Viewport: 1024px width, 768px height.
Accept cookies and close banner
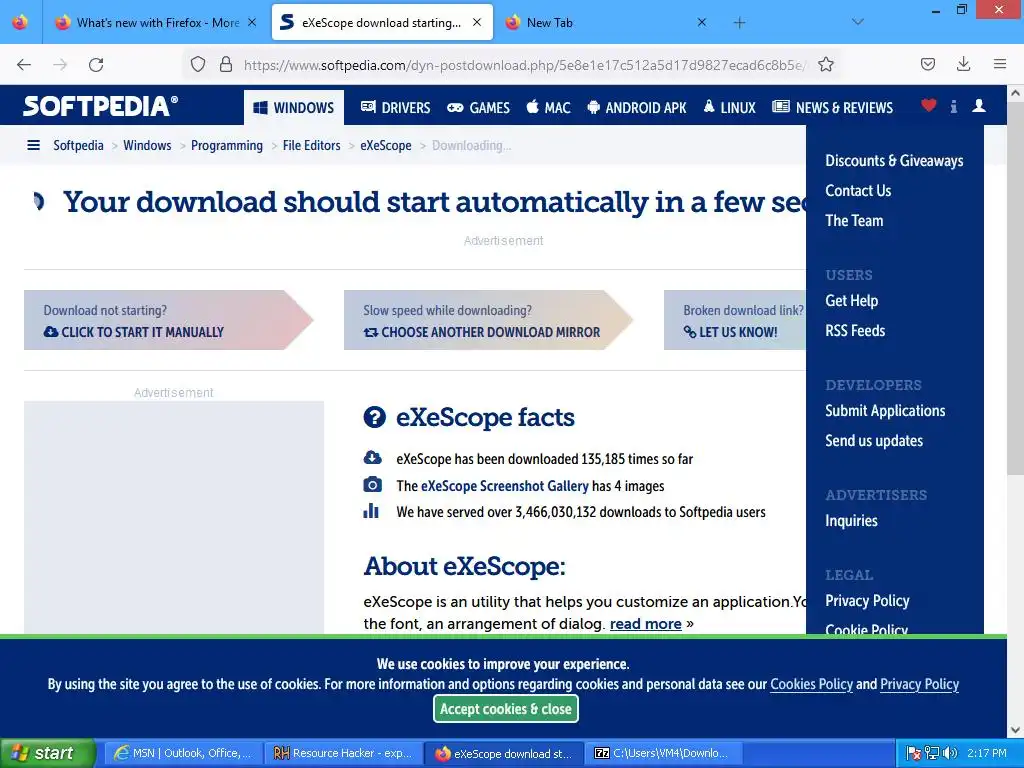click(x=505, y=709)
